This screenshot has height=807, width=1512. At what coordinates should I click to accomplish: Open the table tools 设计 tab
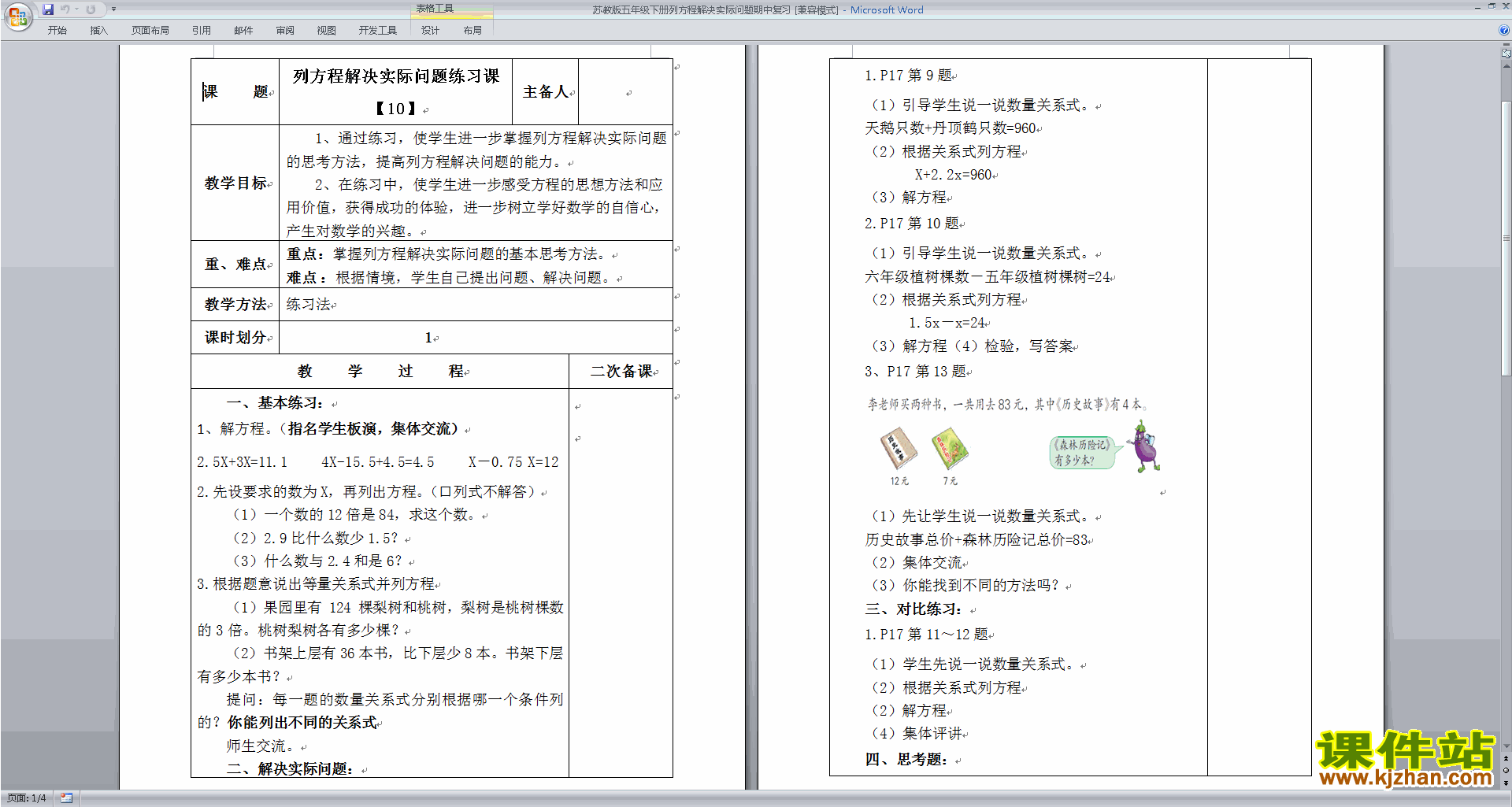tap(430, 30)
